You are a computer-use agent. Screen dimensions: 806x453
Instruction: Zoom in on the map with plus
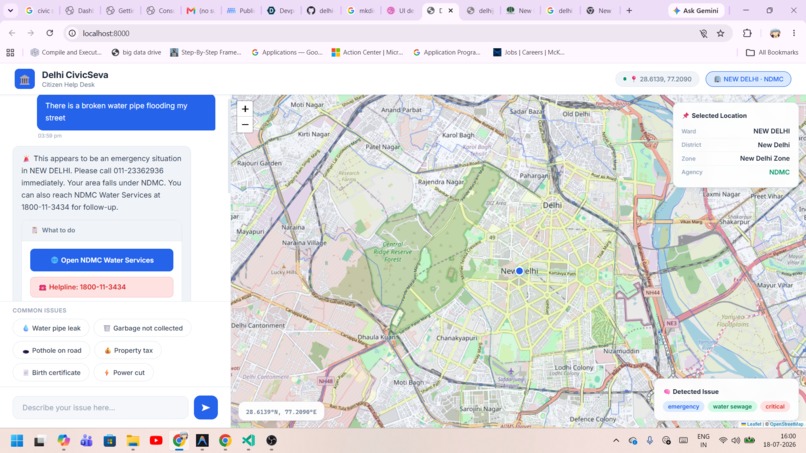[245, 109]
